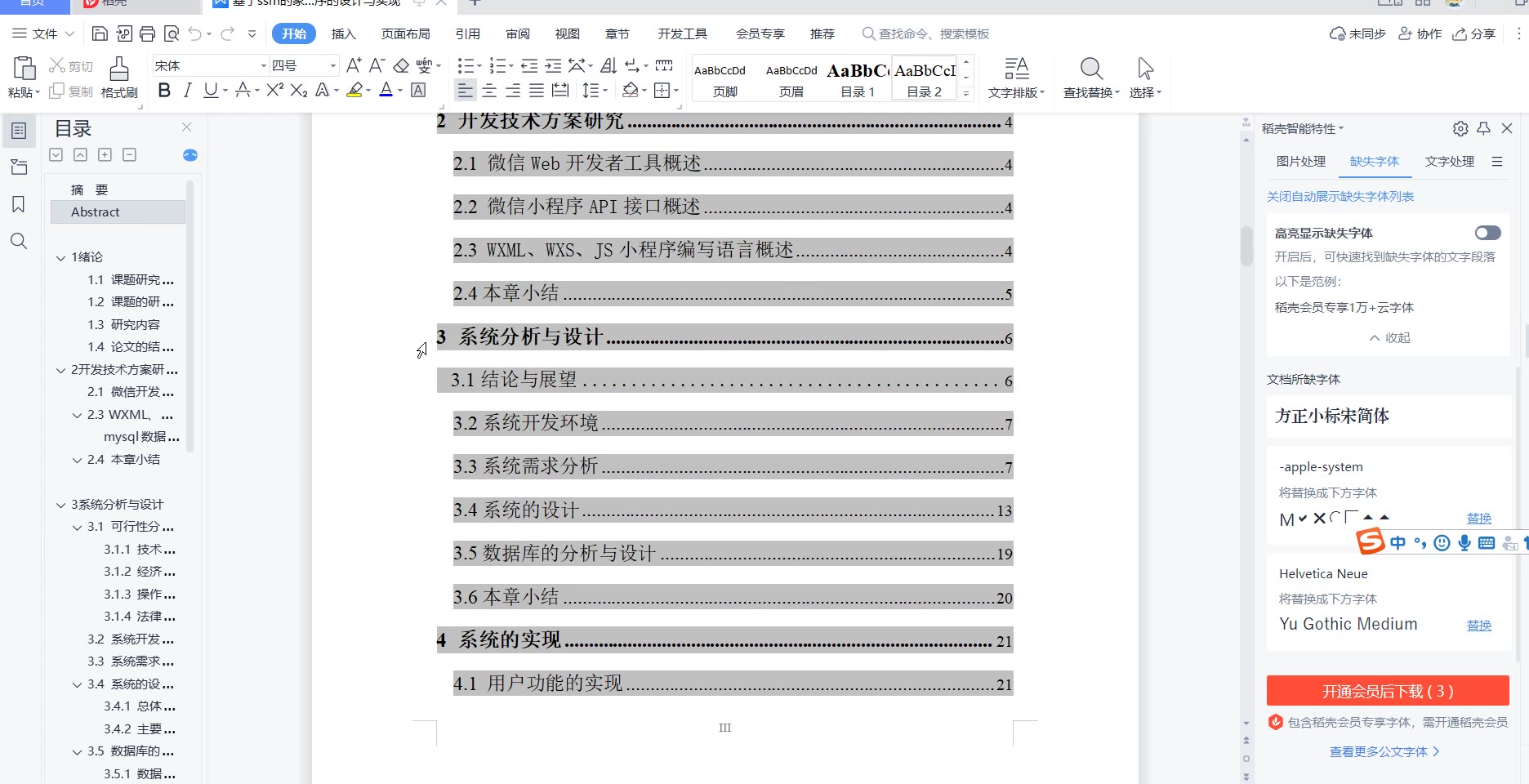The width and height of the screenshot is (1529, 784).
Task: Click 替换 link for -apple-system font
Action: (x=1479, y=519)
